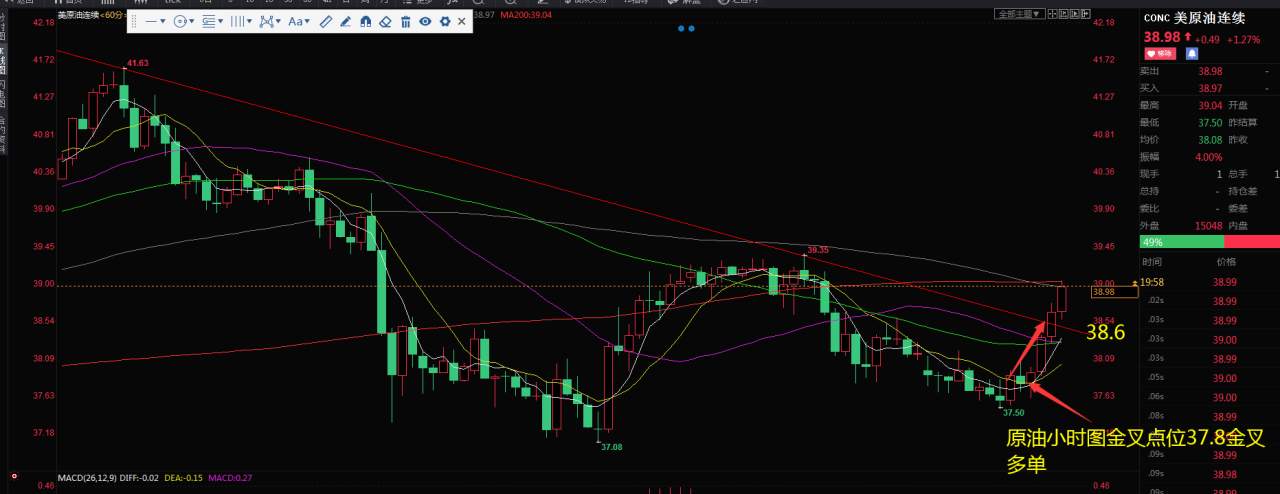Viewport: 1280px width, 494px height.
Task: Click the 19:58 countdown time label
Action: pos(1154,282)
